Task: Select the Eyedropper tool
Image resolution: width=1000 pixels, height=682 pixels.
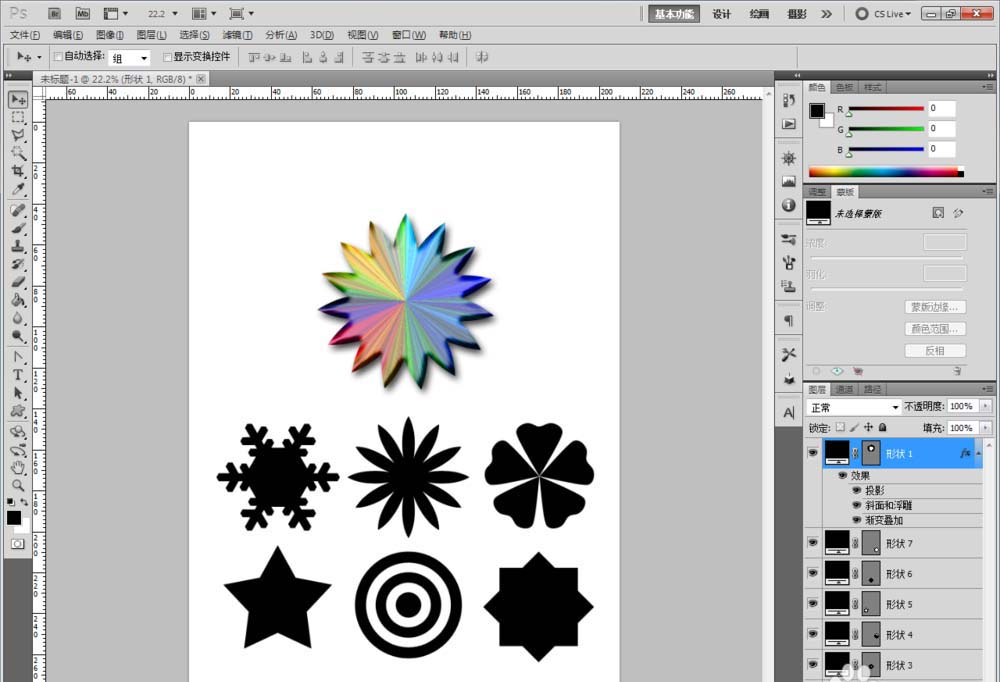Action: [18, 189]
